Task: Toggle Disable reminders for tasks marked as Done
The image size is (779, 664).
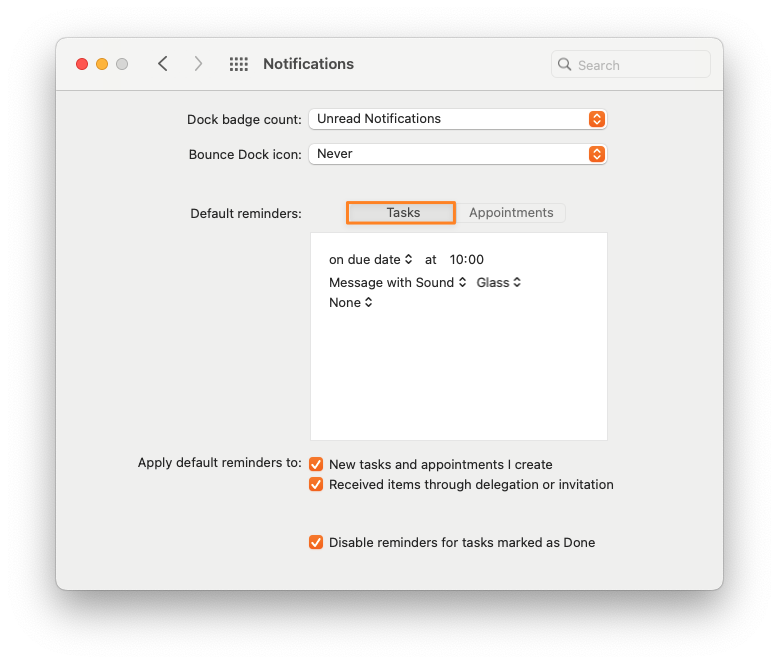Action: tap(316, 542)
